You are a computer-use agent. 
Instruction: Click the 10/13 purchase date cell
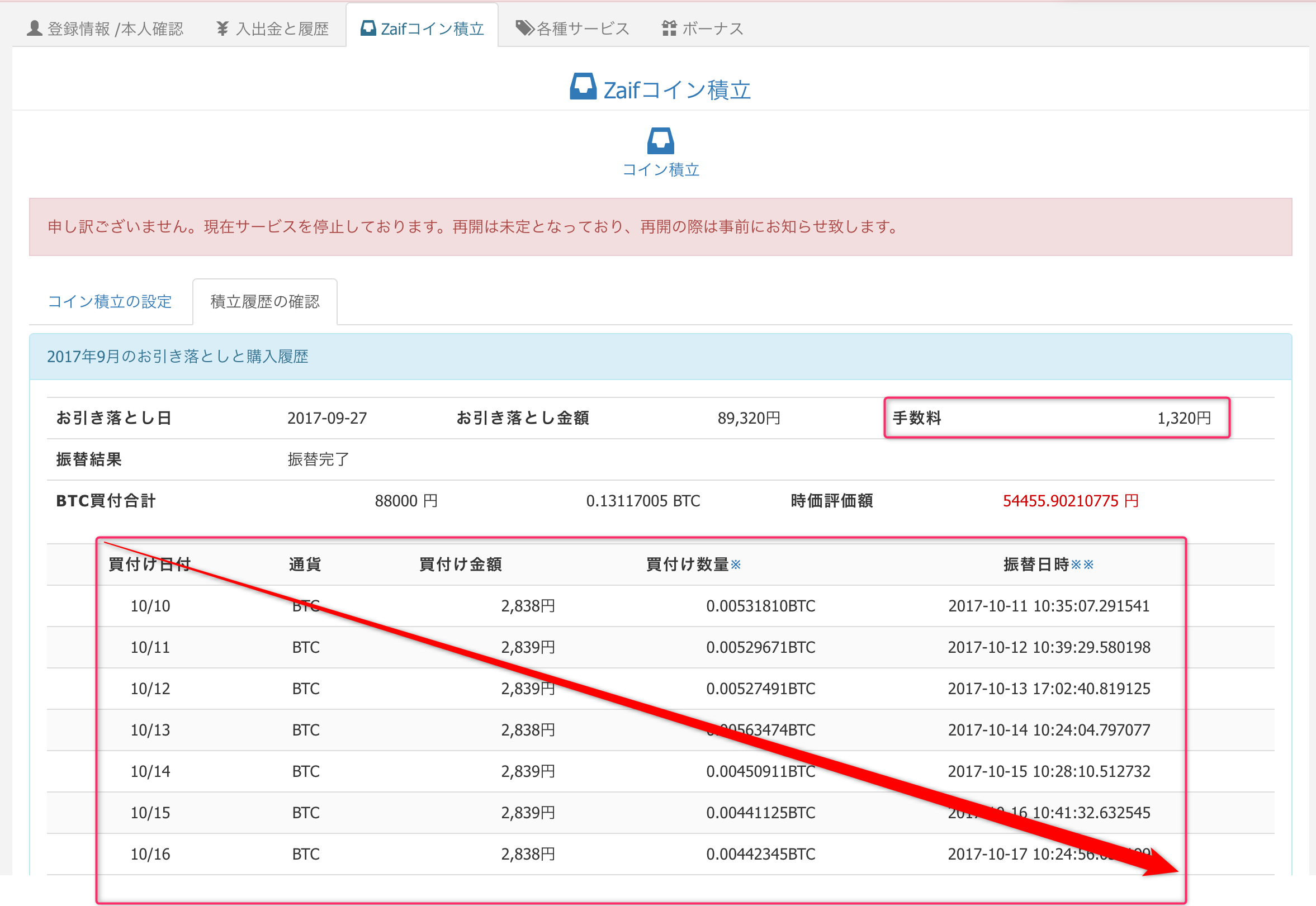pyautogui.click(x=150, y=730)
